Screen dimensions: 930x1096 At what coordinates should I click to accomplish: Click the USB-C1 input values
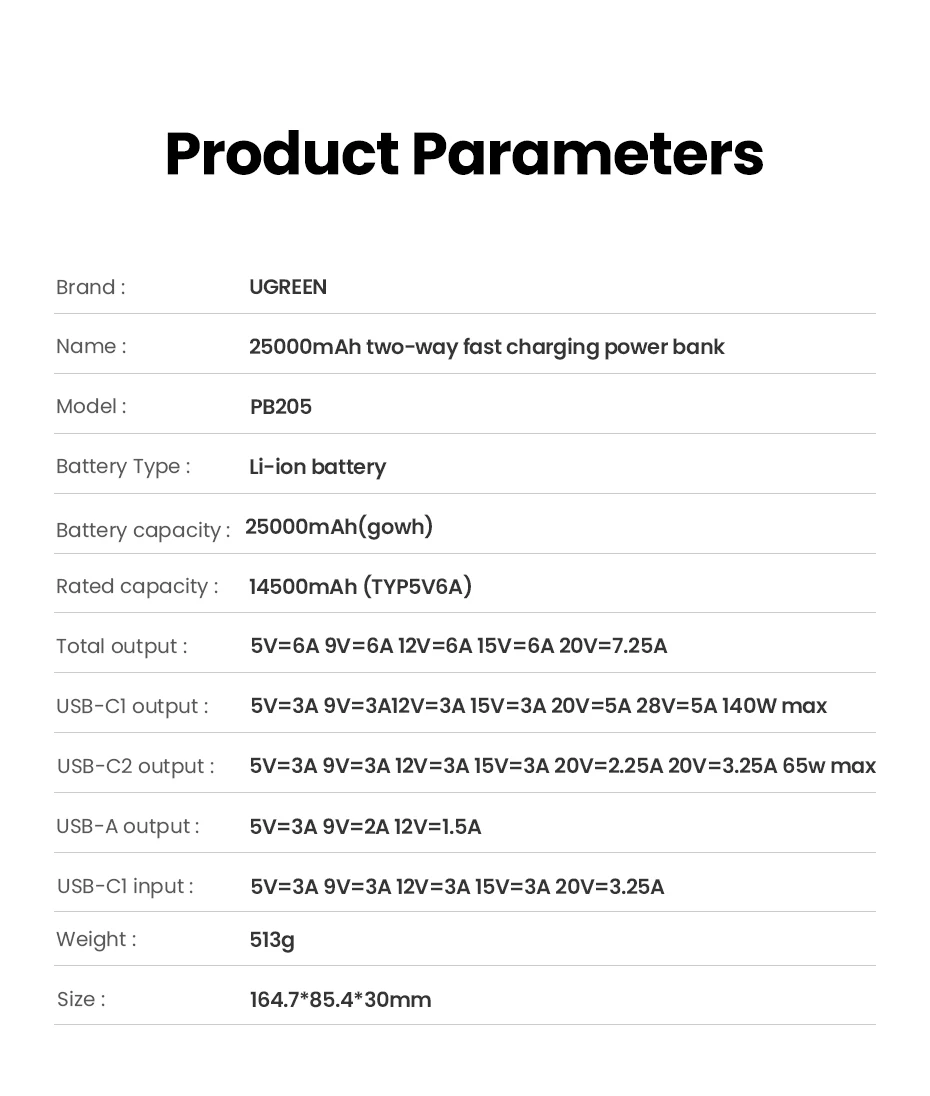pyautogui.click(x=457, y=887)
